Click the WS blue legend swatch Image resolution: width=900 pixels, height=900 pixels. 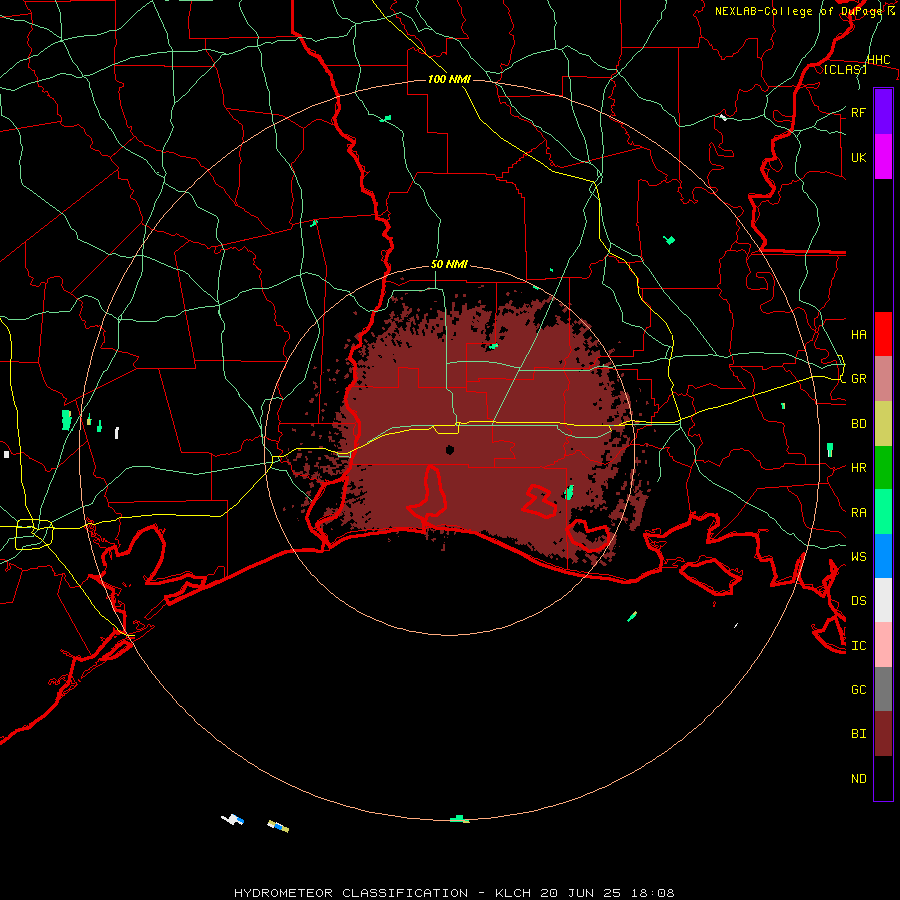(x=883, y=556)
